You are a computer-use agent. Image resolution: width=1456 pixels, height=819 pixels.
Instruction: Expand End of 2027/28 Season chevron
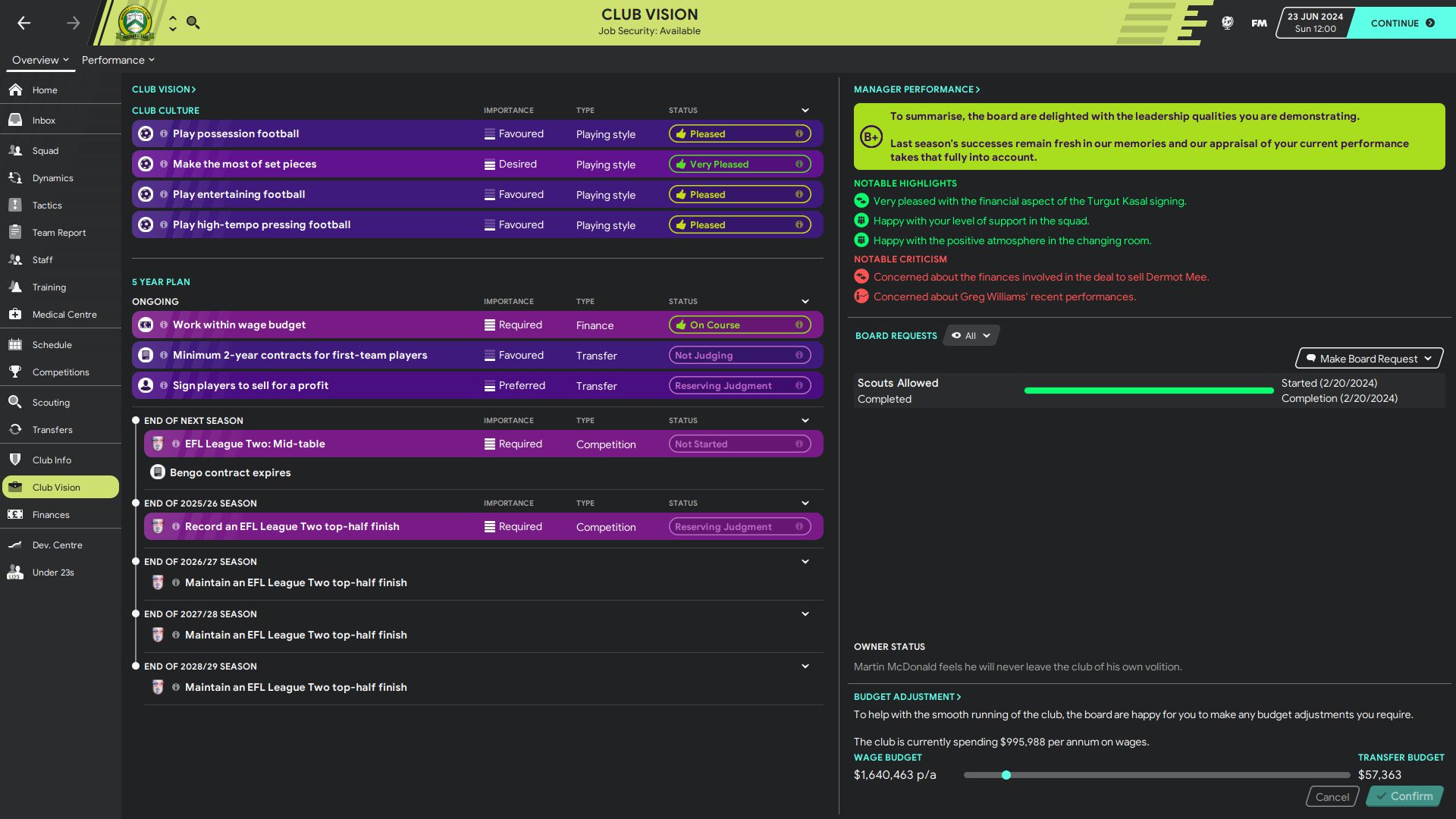pos(805,614)
